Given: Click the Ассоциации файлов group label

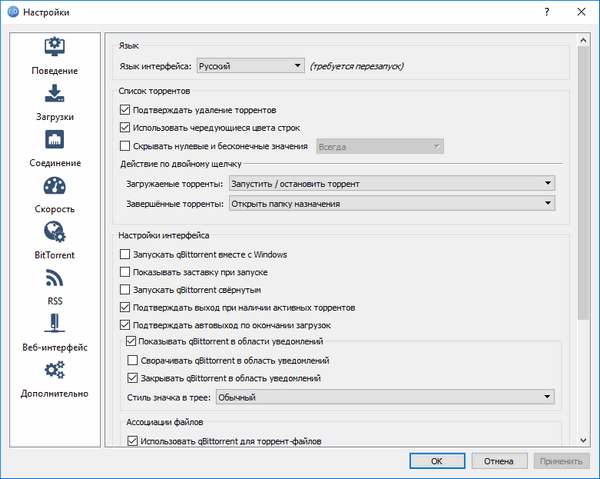Looking at the screenshot, I should (165, 422).
